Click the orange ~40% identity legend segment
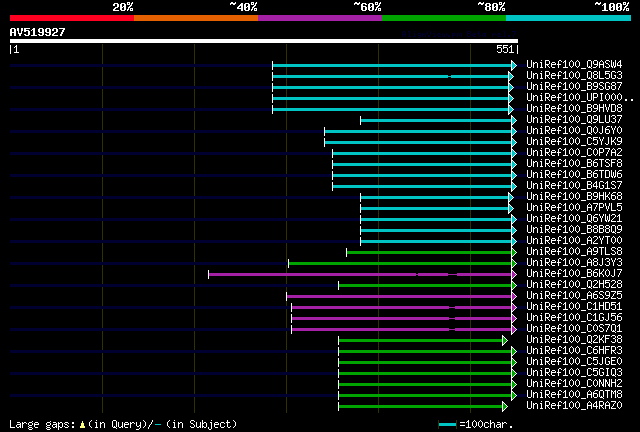 (196, 18)
